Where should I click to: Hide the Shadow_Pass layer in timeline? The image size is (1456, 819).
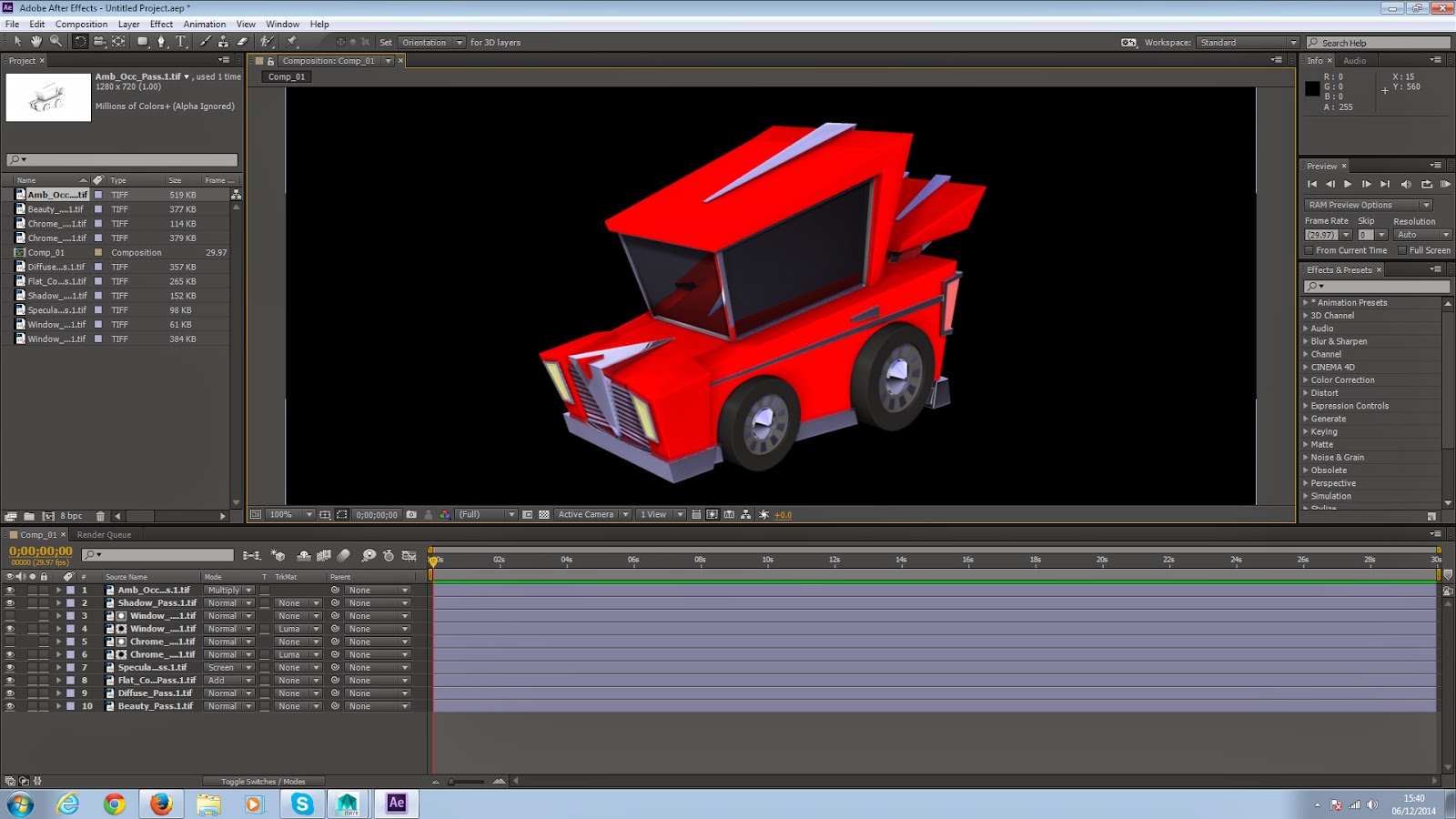(10, 602)
